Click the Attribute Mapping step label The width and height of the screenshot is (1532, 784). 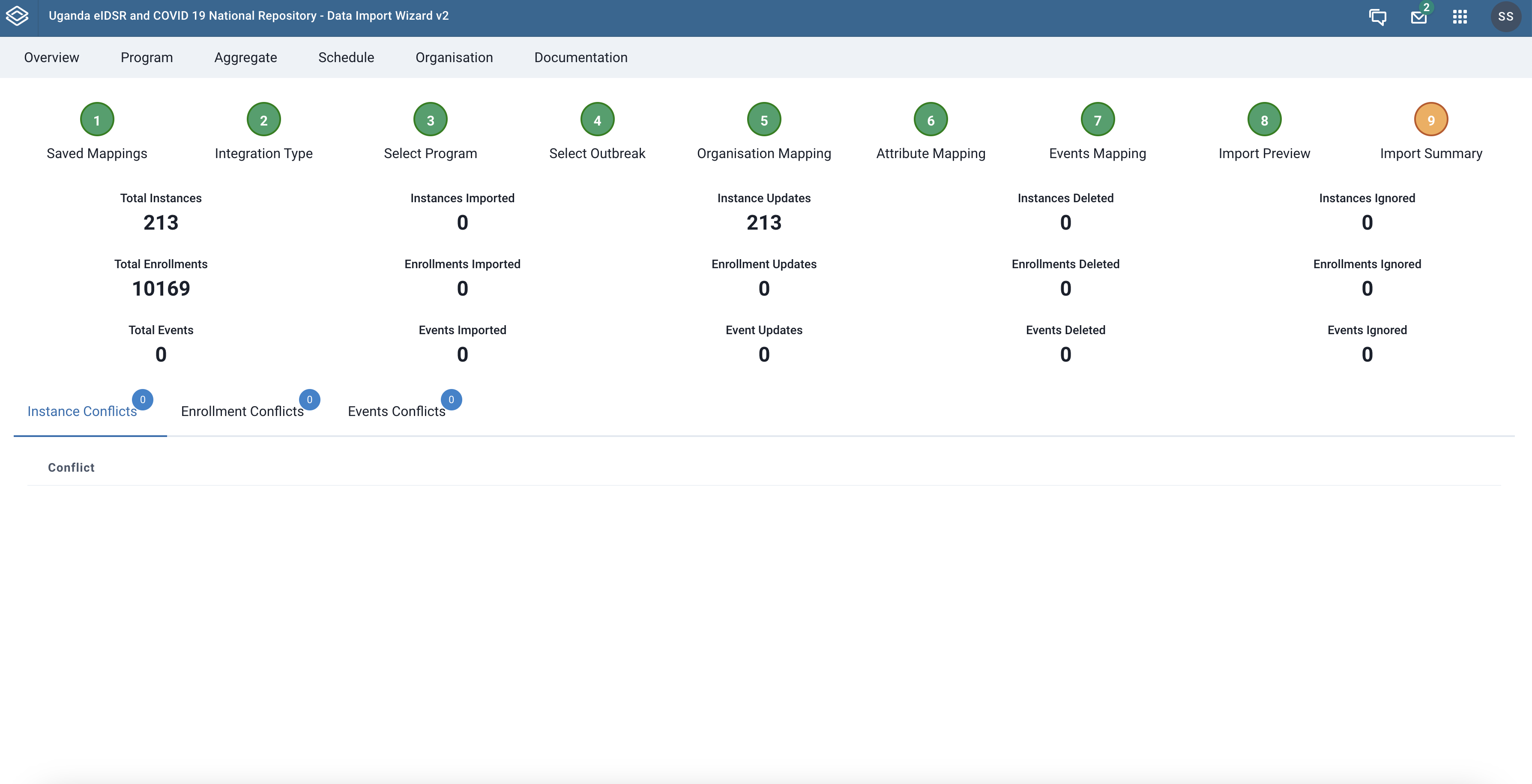(x=931, y=153)
